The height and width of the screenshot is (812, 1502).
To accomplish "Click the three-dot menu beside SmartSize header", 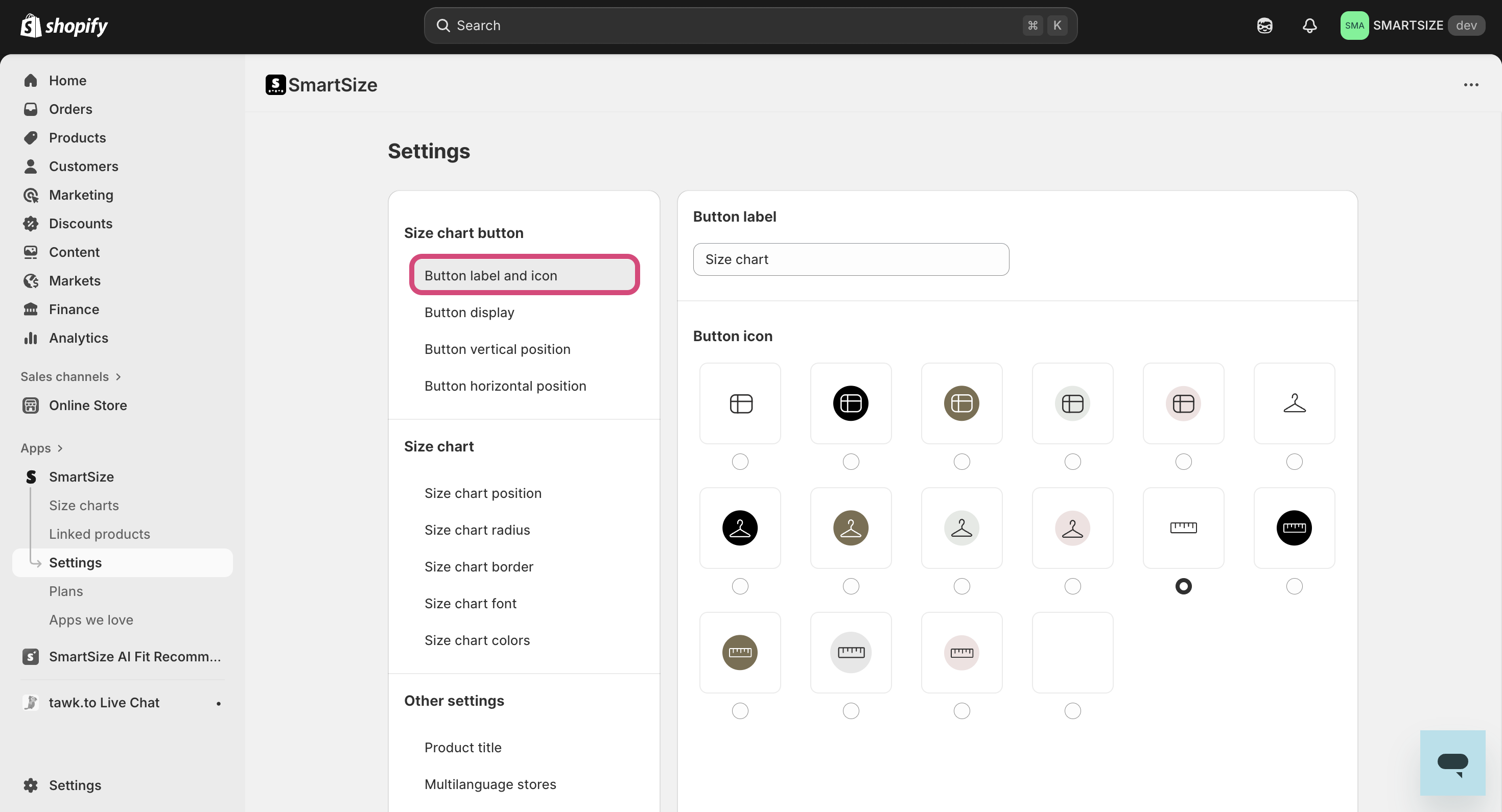I will 1470,85.
